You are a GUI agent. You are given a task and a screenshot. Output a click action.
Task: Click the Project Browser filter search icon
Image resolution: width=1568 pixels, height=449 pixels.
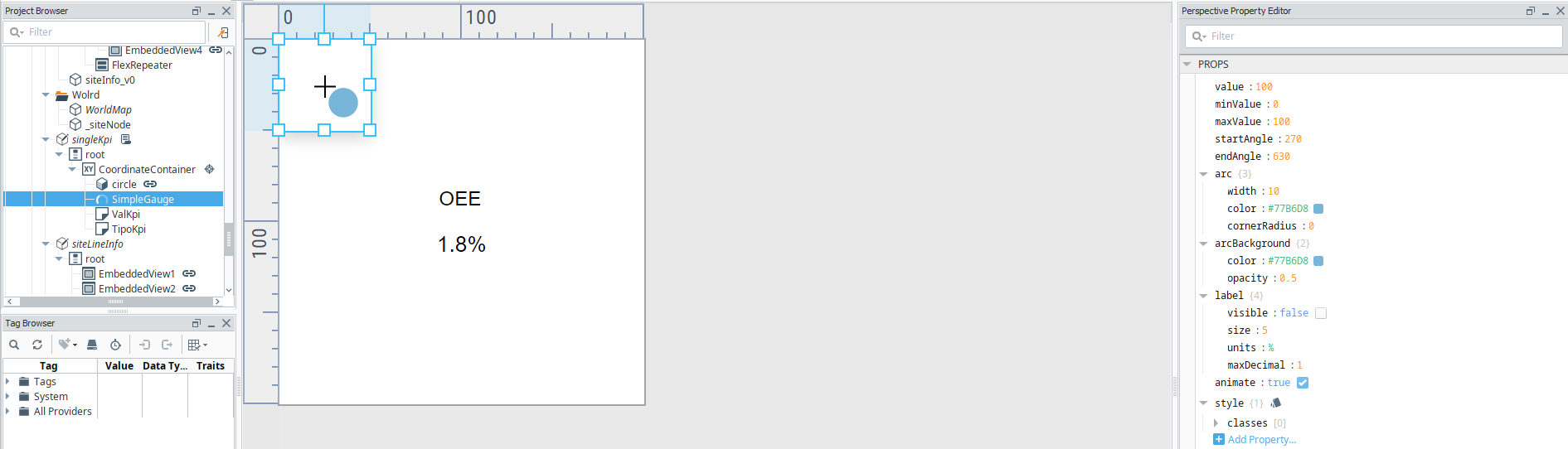(16, 32)
